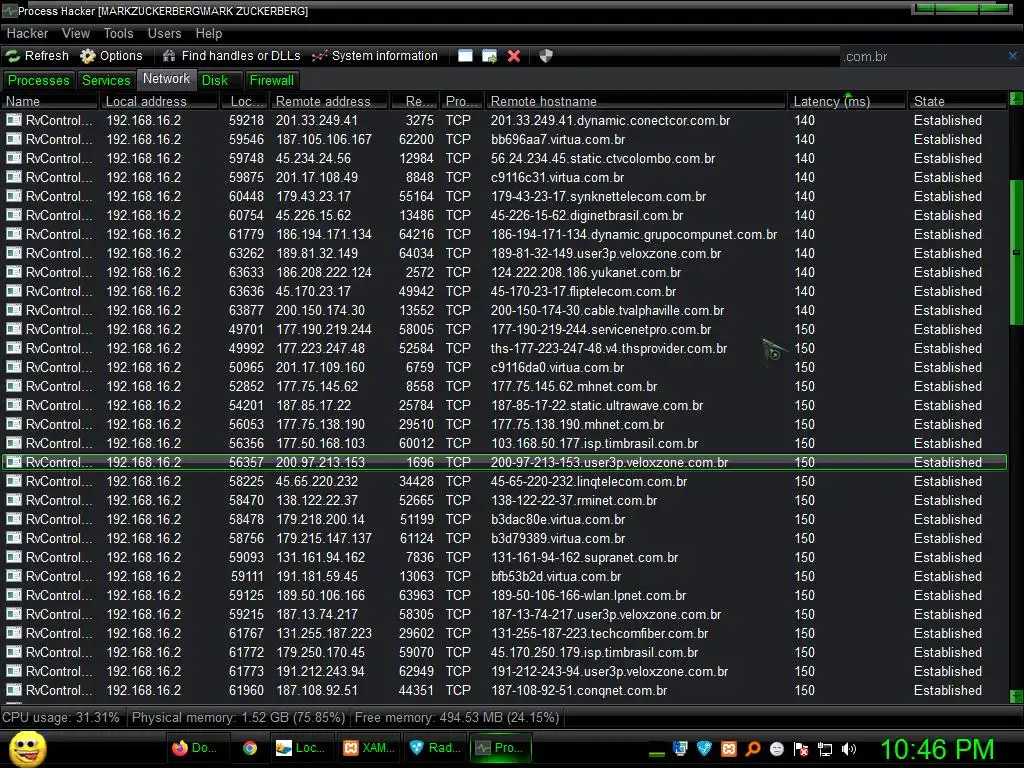The image size is (1024, 768).
Task: Select hostname 131-161-94-162.supranet.com.br
Action: click(584, 557)
